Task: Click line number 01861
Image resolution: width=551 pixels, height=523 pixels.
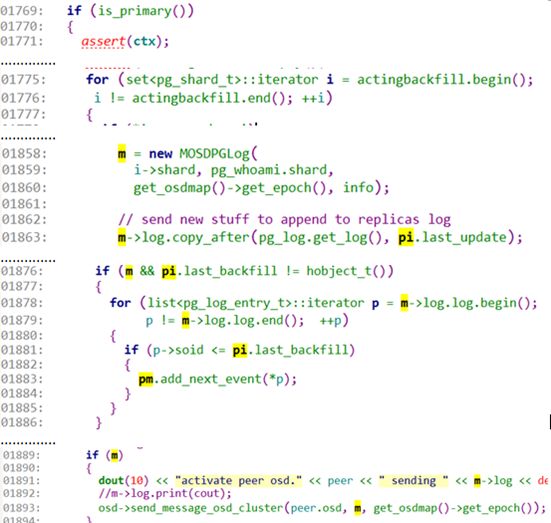Action: 24,204
